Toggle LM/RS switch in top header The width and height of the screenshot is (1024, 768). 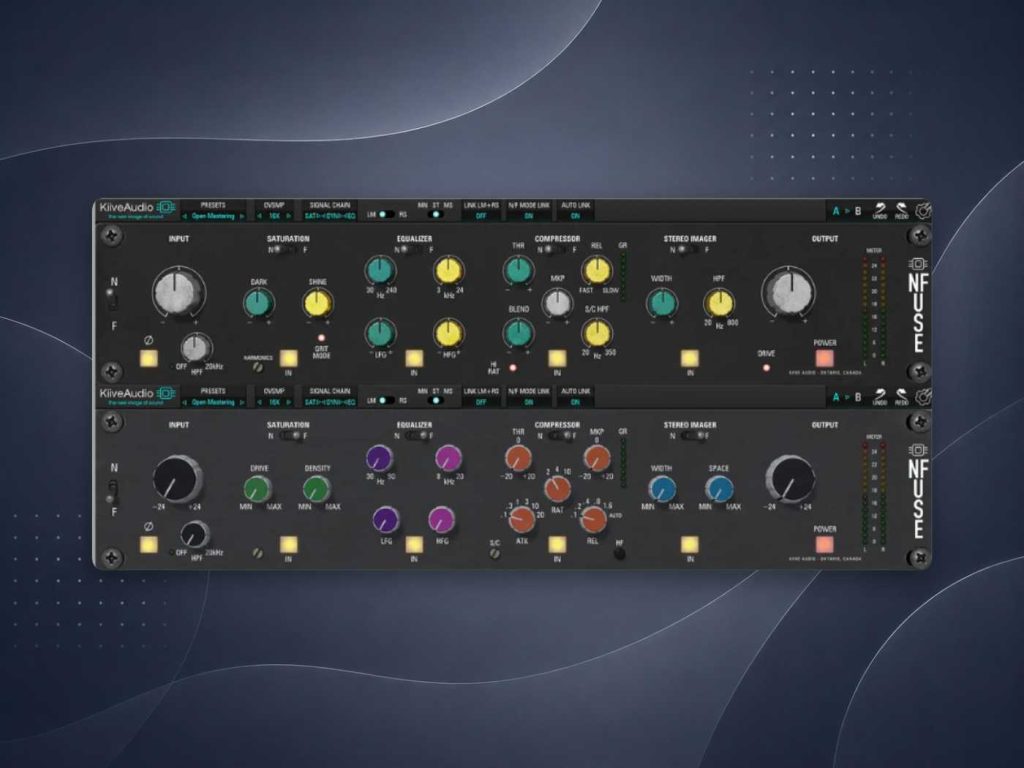click(387, 214)
